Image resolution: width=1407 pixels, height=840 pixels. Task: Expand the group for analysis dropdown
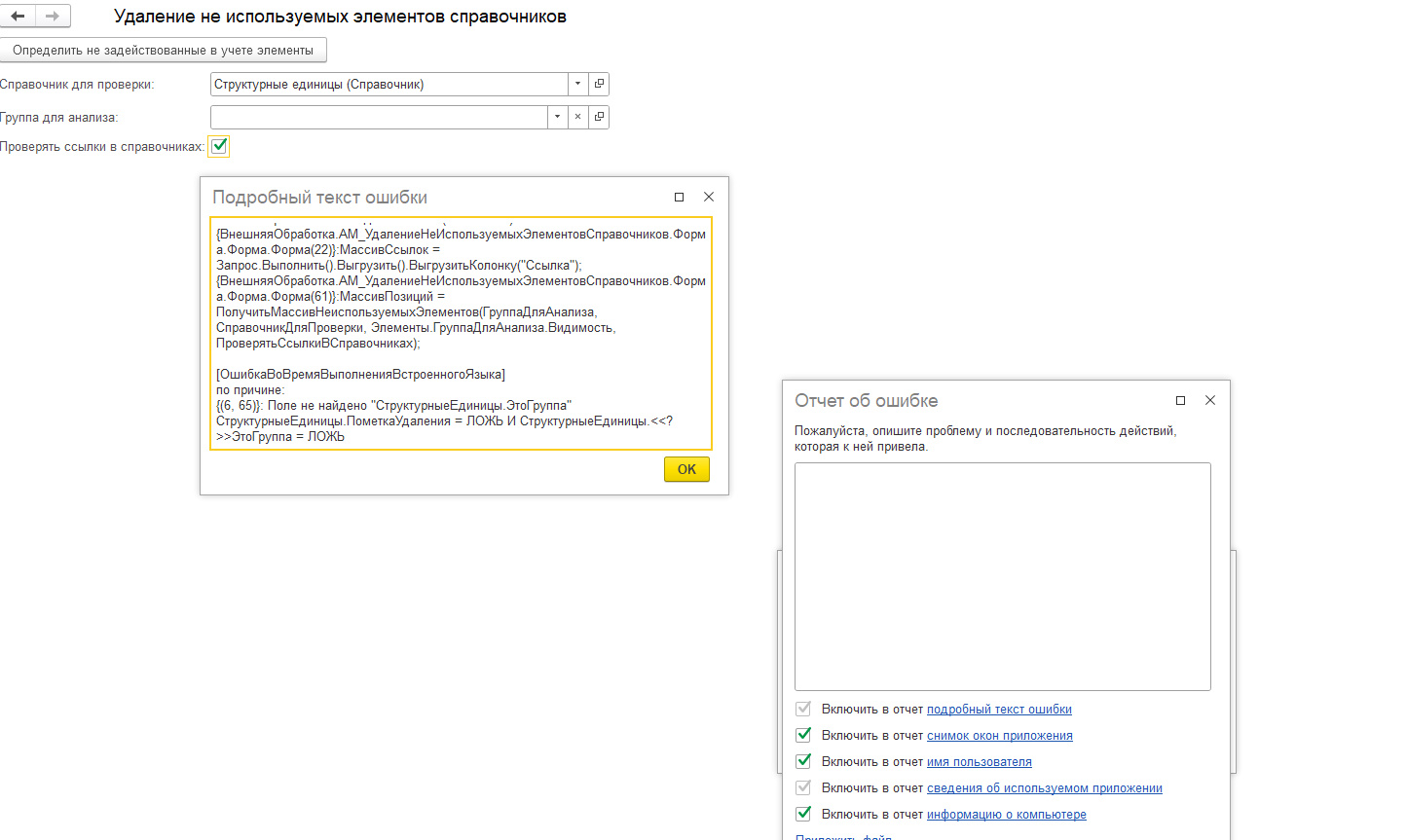click(557, 117)
